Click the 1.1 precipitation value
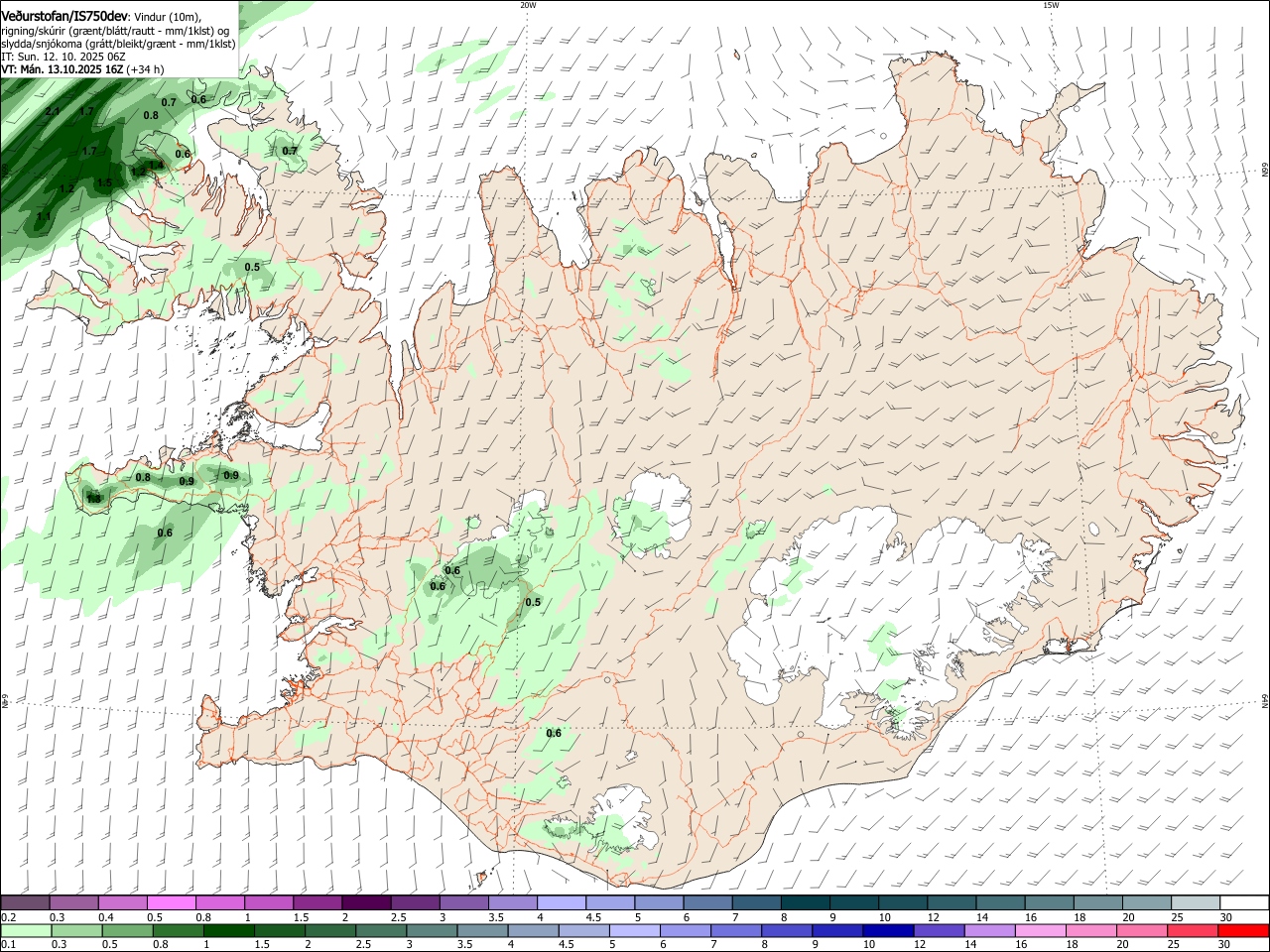1270x952 pixels. (x=44, y=216)
